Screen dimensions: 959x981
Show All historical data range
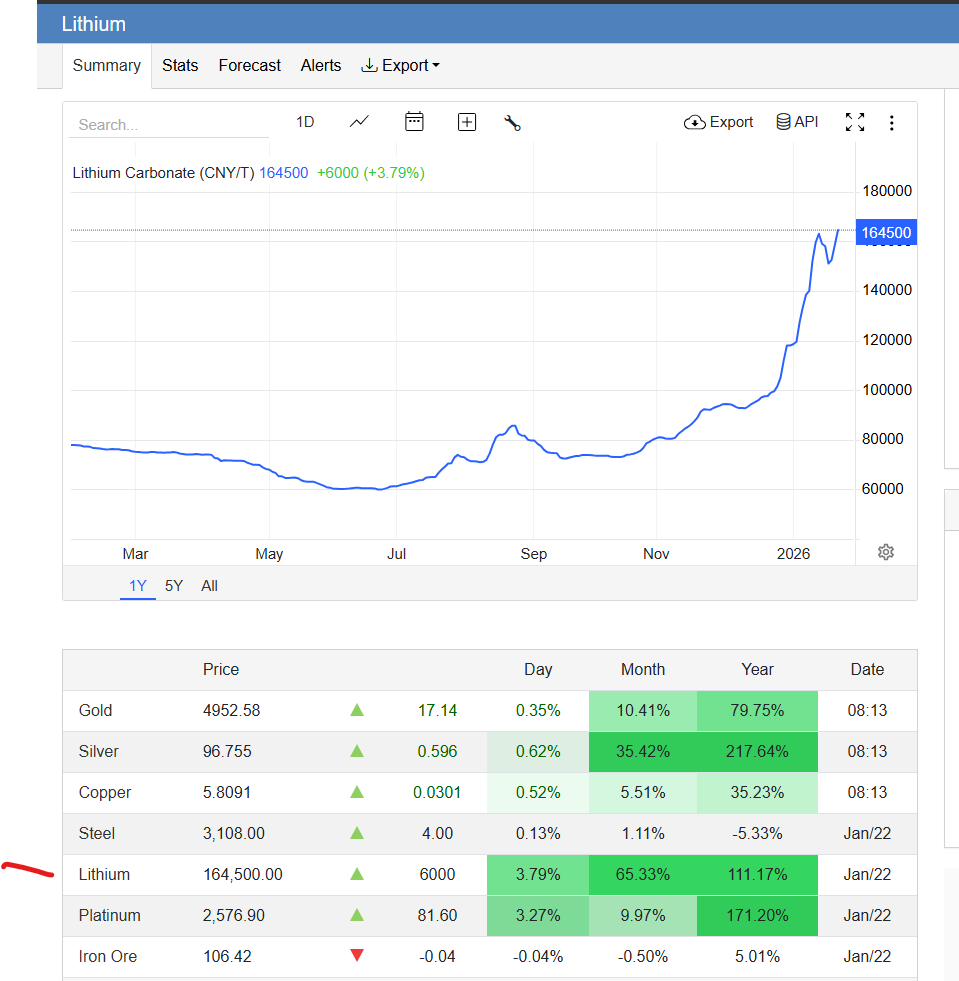pyautogui.click(x=209, y=586)
